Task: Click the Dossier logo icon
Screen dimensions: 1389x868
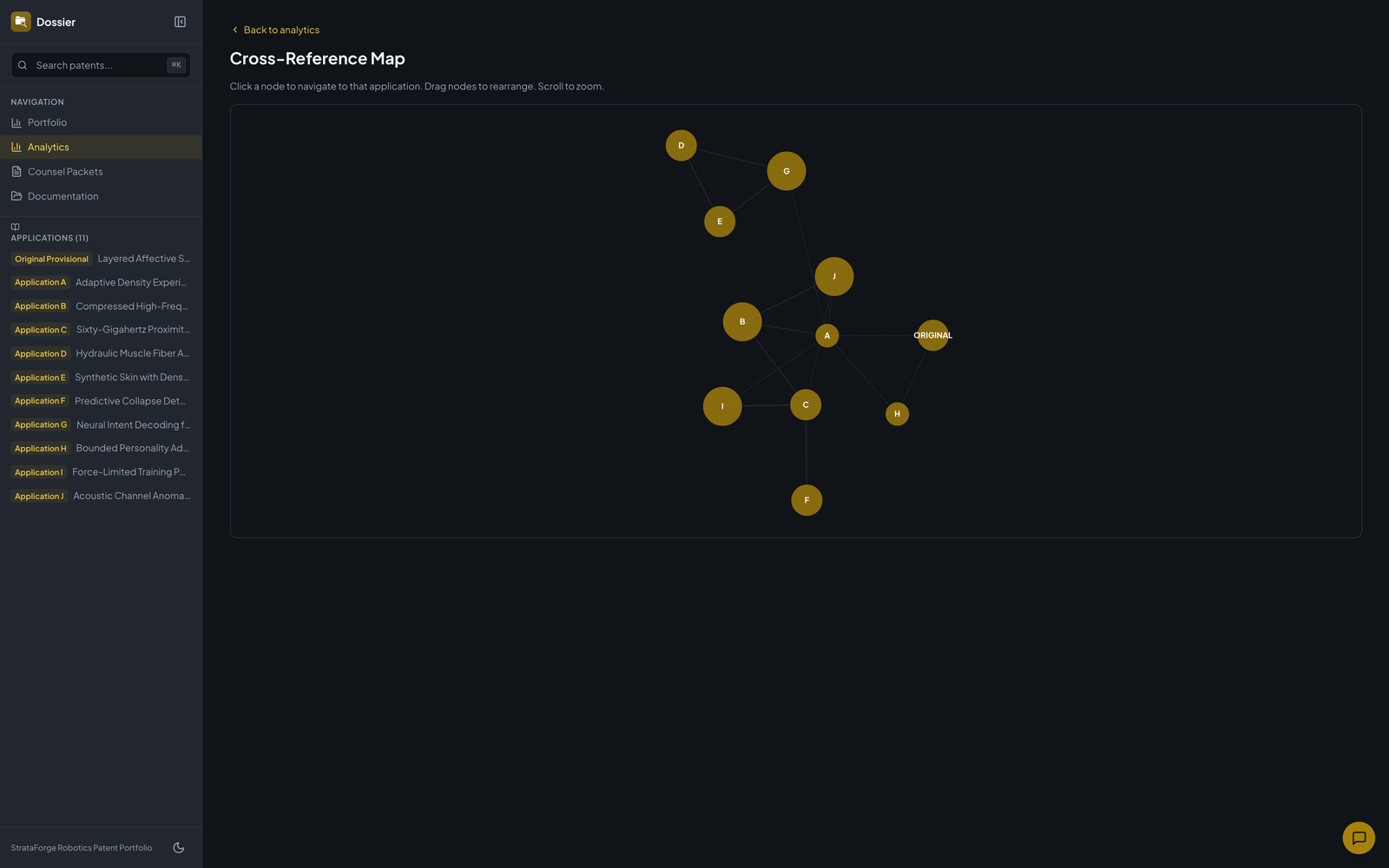Action: [x=21, y=22]
